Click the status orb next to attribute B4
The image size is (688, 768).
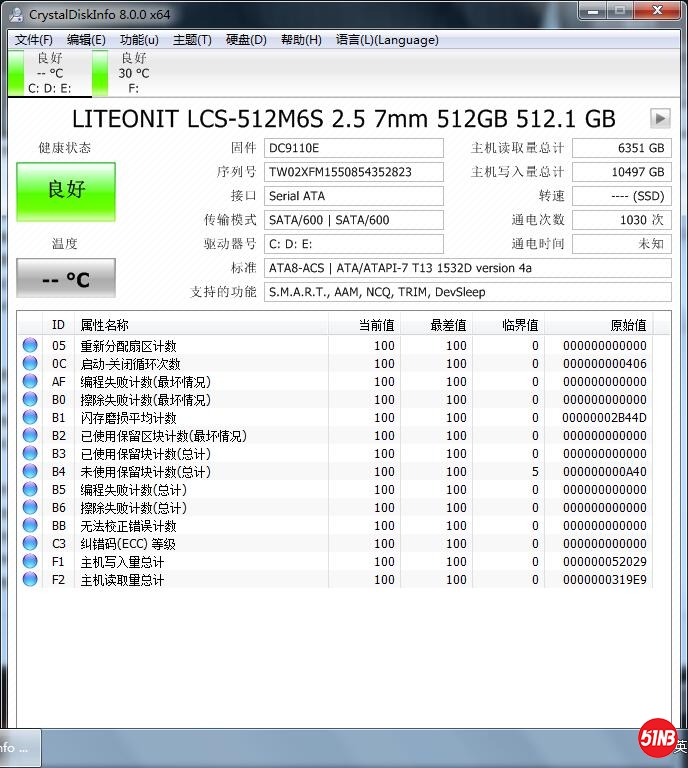30,472
